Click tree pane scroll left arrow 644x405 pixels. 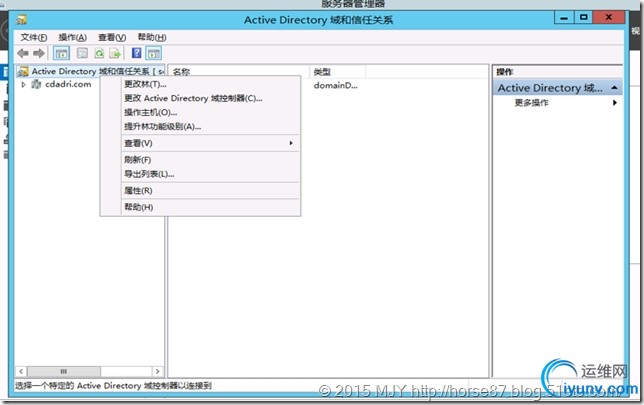tap(21, 371)
